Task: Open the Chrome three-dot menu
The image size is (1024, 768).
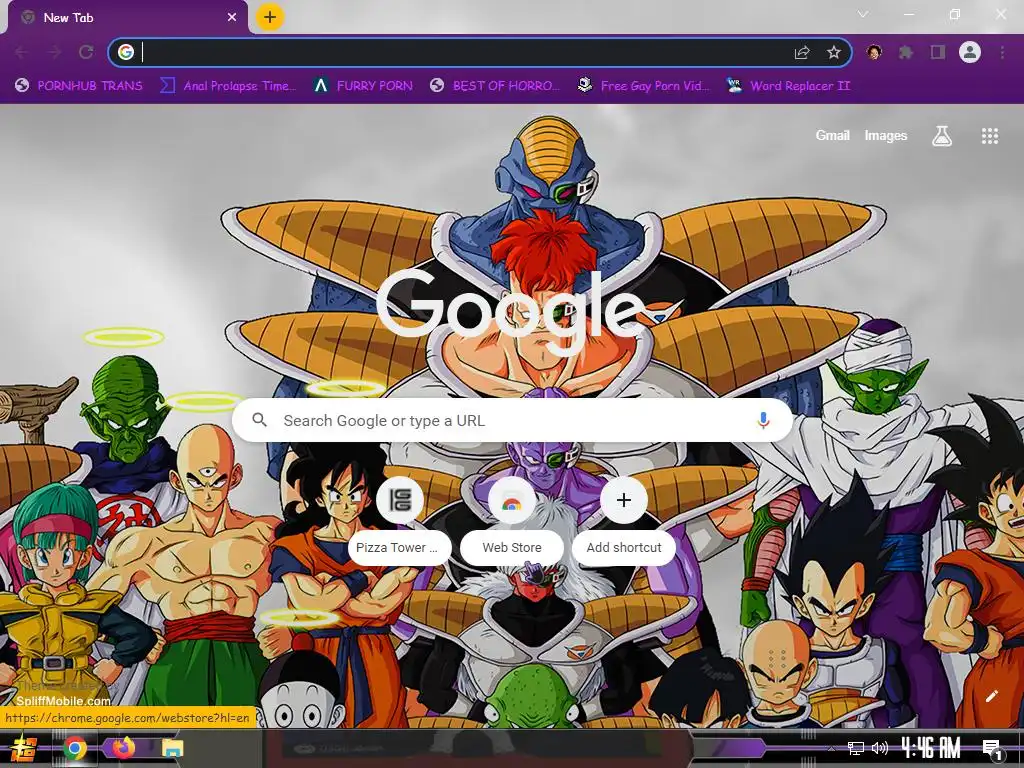Action: (x=1002, y=52)
